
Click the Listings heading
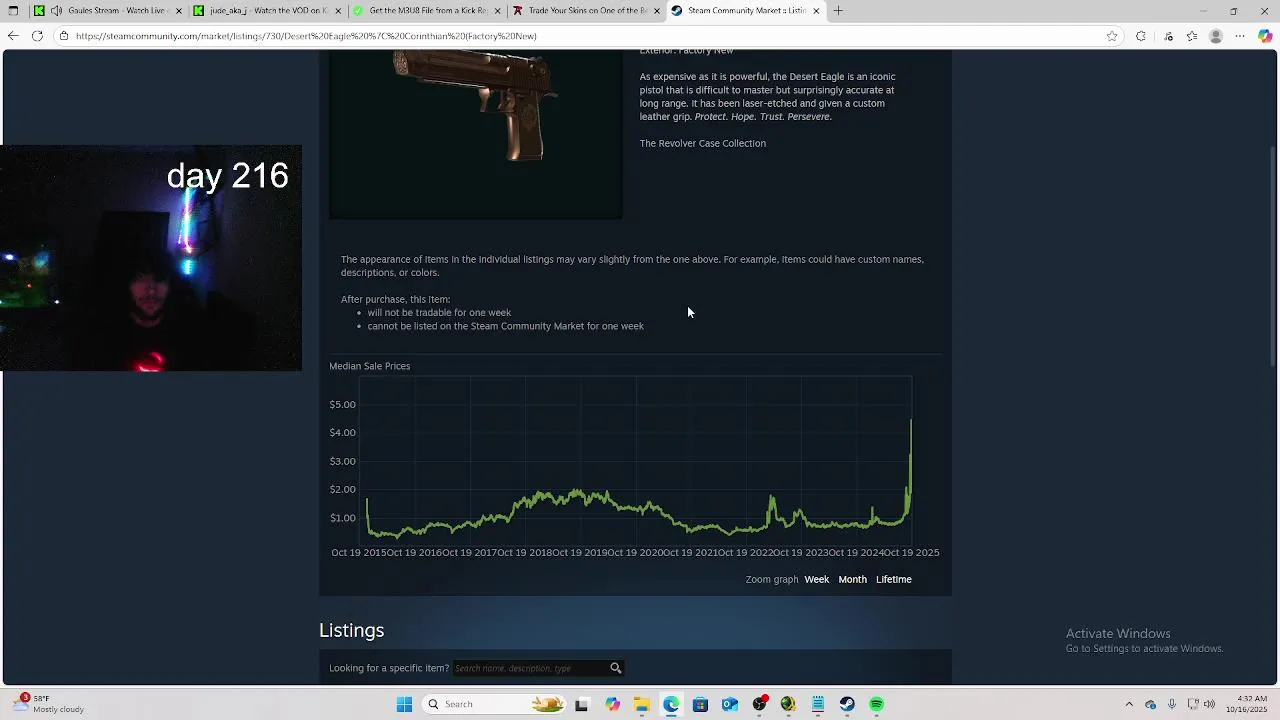tap(352, 630)
